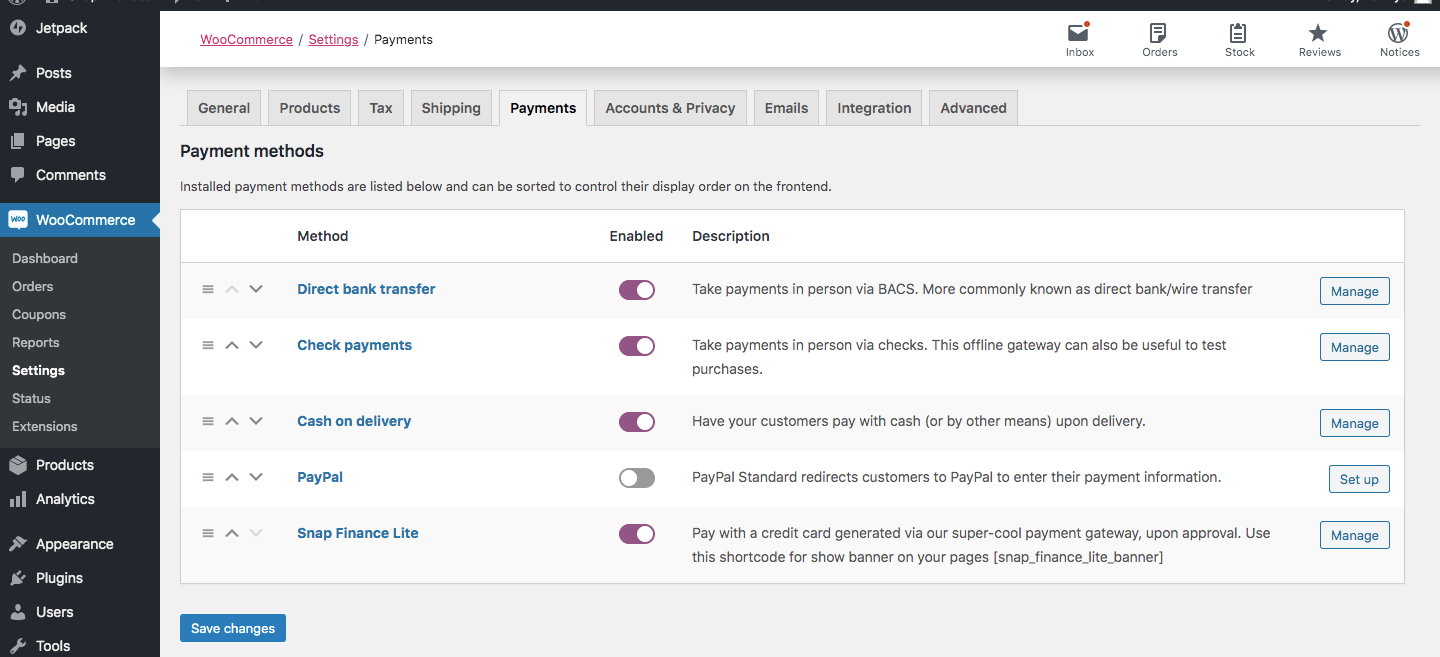Open the Stock icon in header
The width and height of the screenshot is (1440, 657).
tap(1239, 33)
